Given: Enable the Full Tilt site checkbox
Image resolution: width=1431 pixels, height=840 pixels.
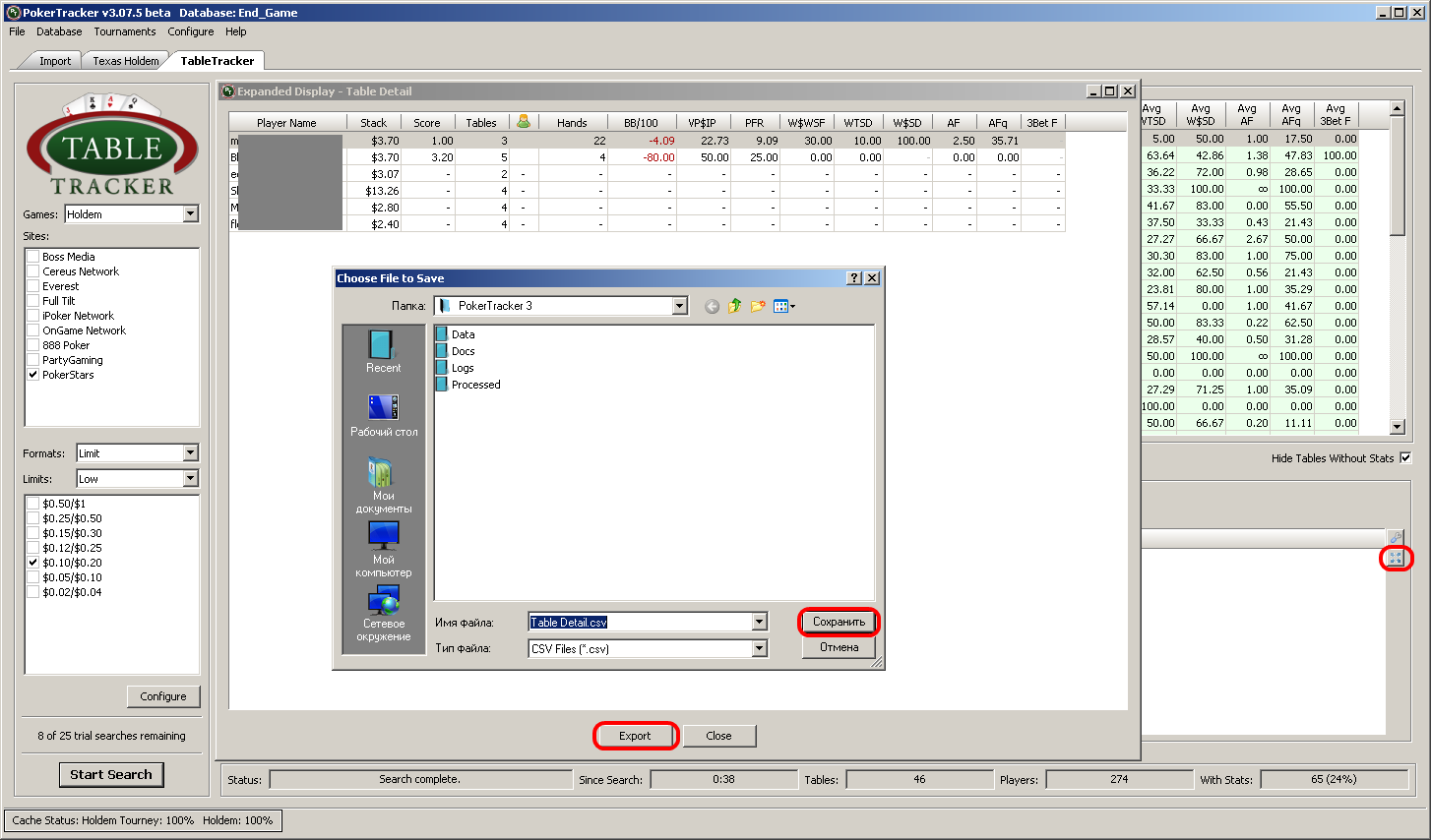Looking at the screenshot, I should [32, 301].
